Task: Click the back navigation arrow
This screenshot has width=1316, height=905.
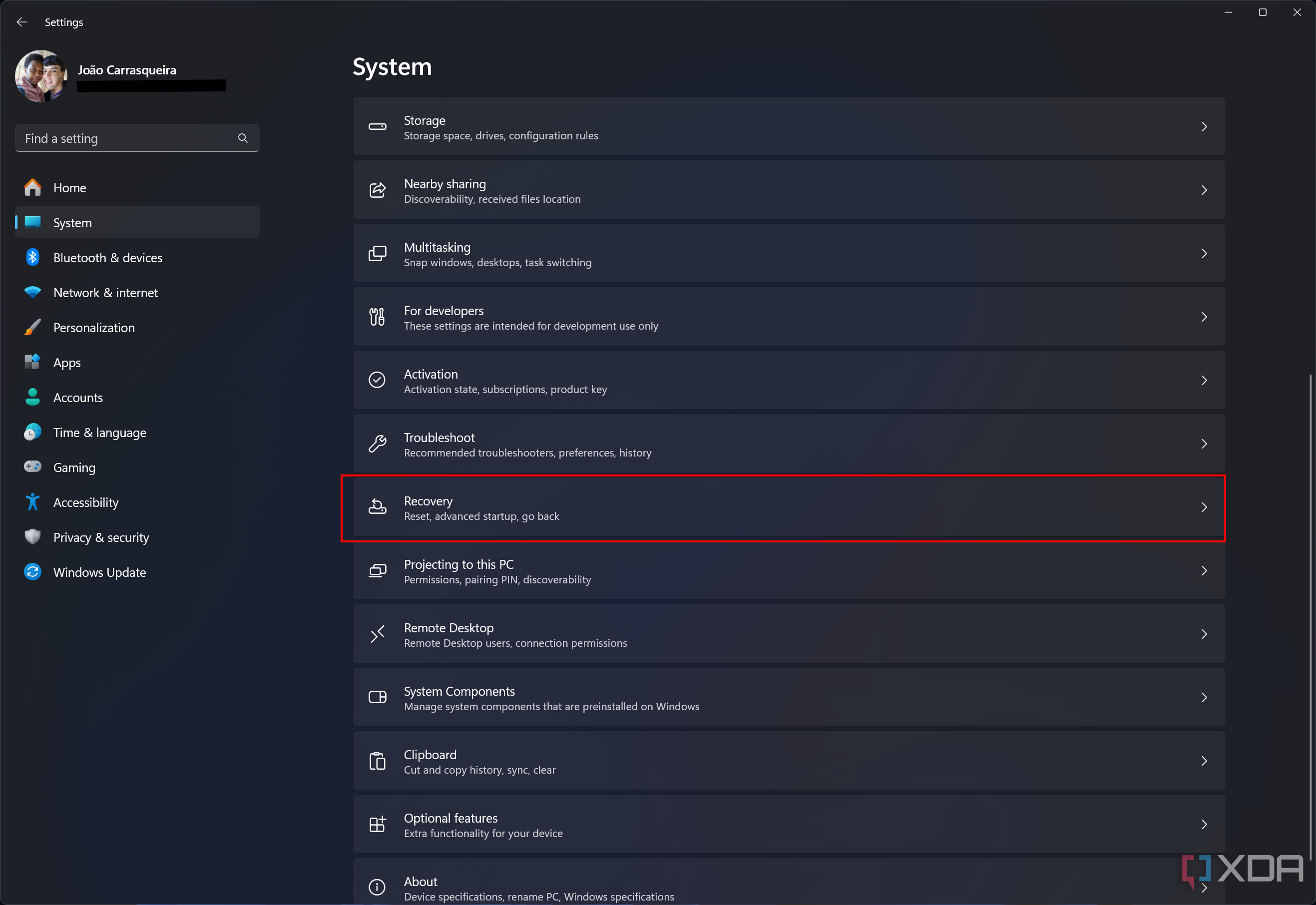Action: 24,22
